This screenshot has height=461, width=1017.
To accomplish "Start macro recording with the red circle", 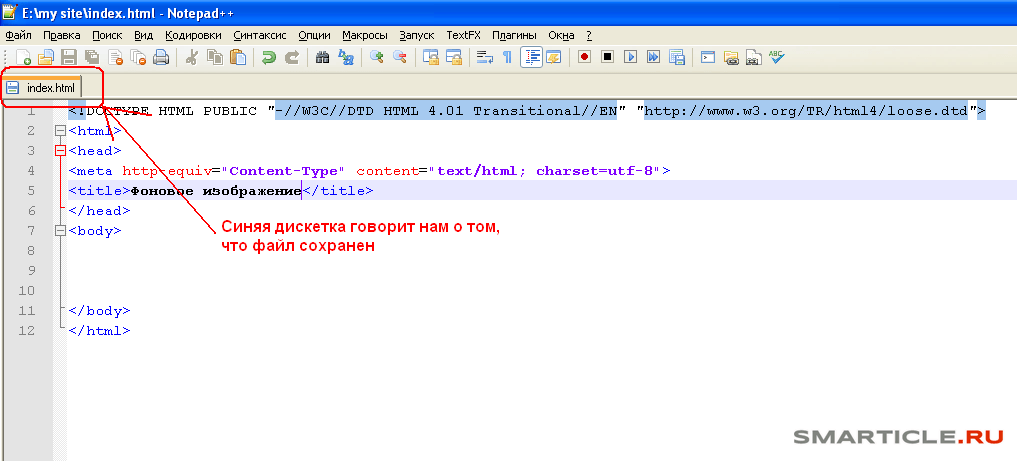I will pos(584,57).
